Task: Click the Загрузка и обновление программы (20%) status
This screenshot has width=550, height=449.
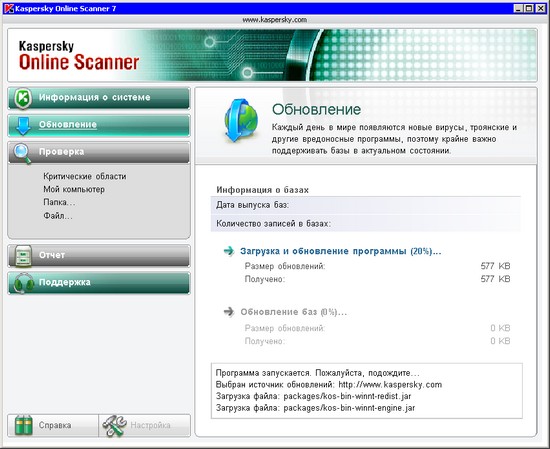Action: coord(340,251)
